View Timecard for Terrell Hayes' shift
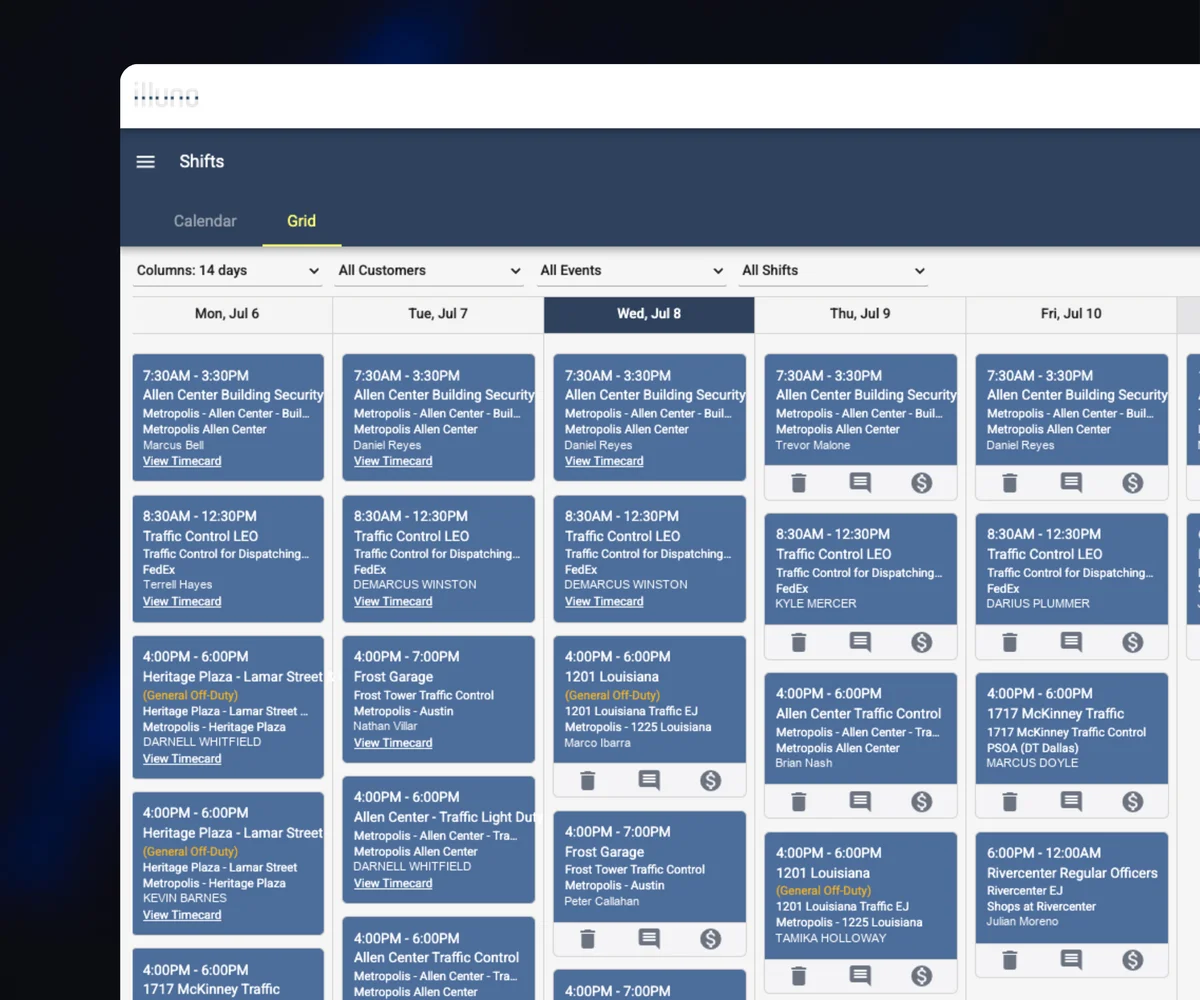 pos(182,601)
